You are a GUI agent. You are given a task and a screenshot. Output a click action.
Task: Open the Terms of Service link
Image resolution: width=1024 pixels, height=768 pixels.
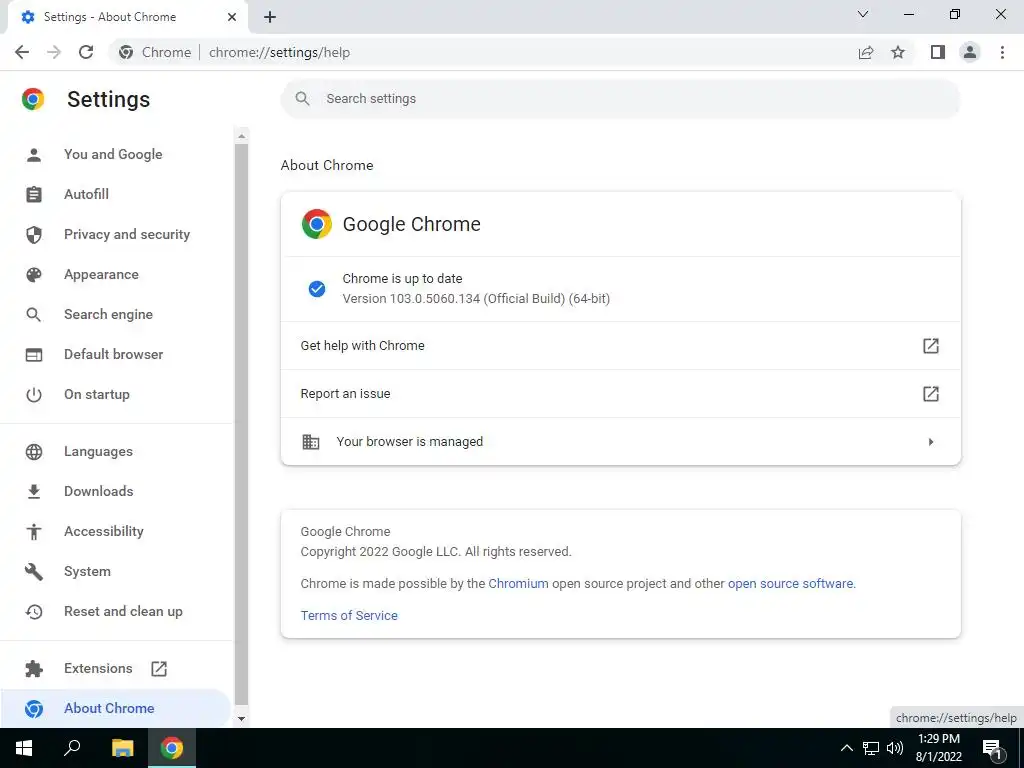click(x=349, y=616)
